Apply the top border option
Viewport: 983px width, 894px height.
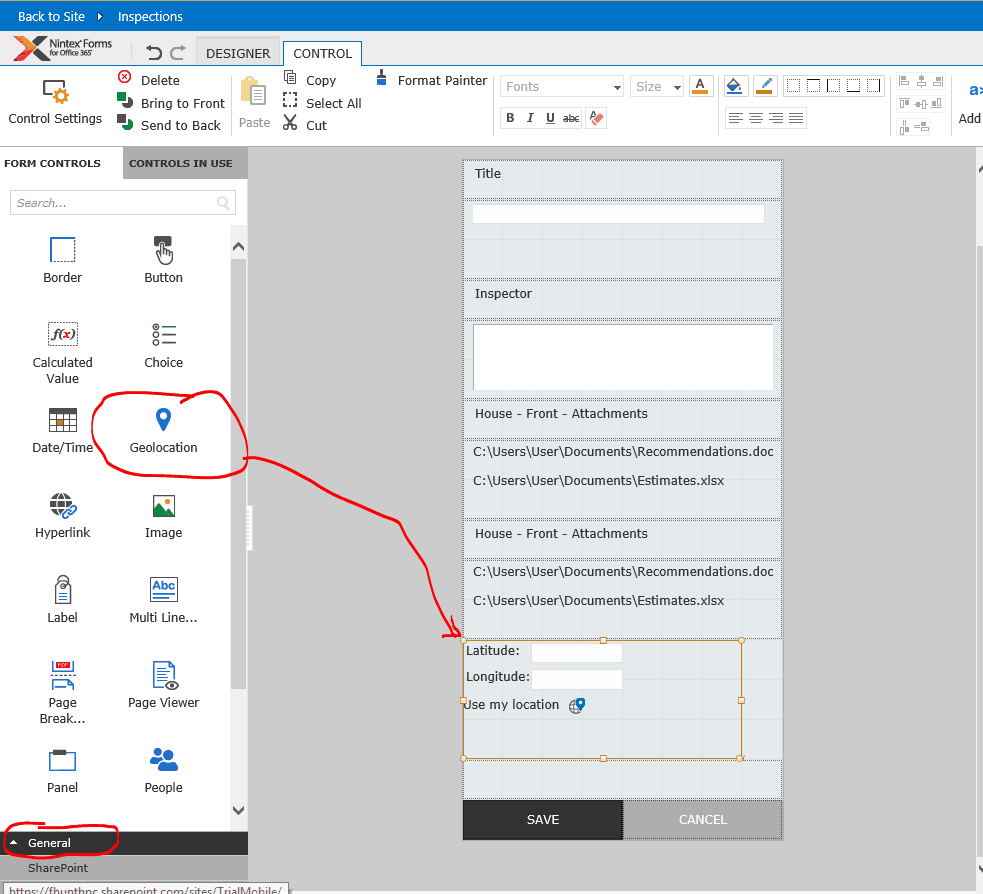(814, 86)
